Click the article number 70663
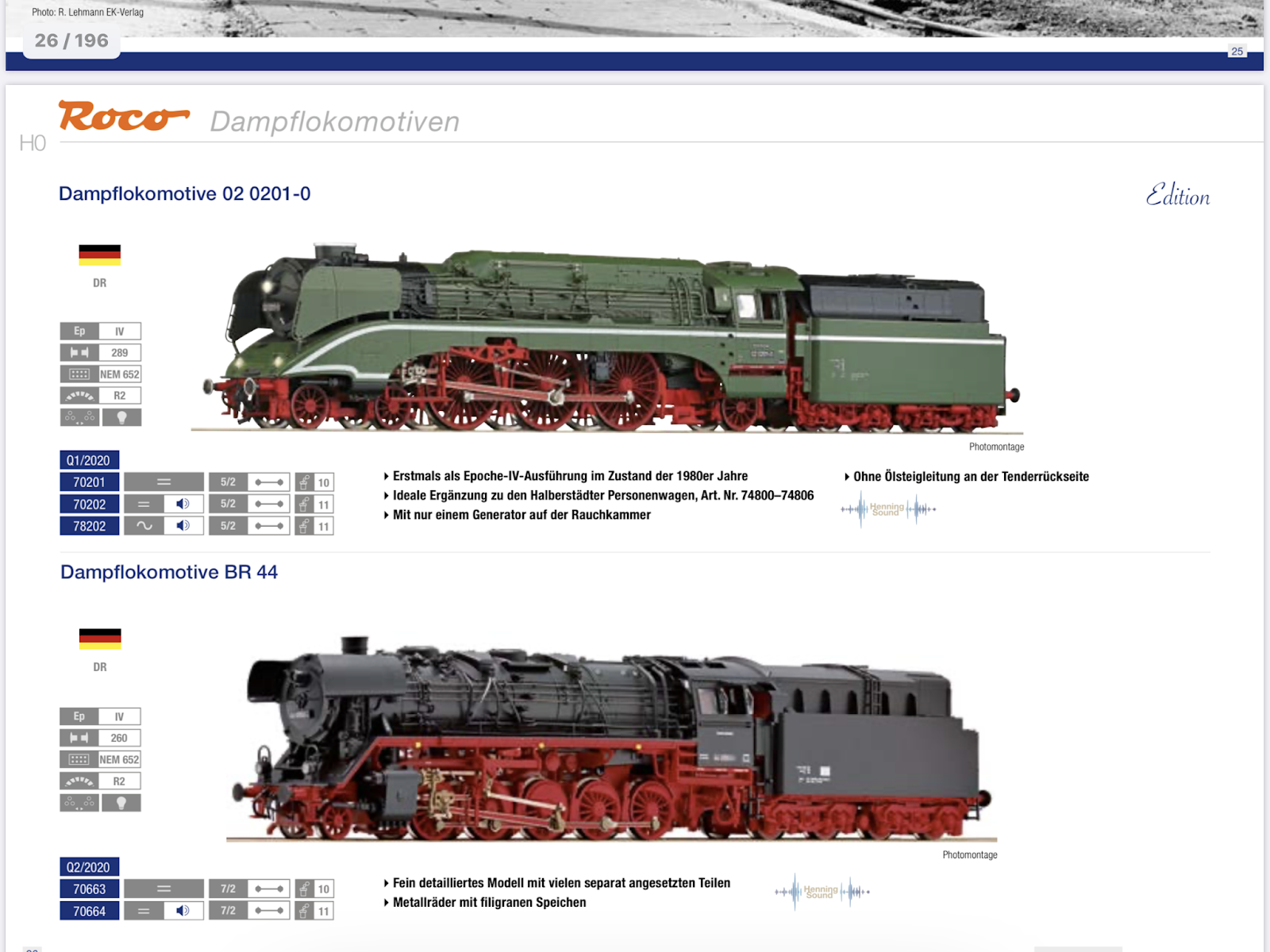1270x952 pixels. 89,889
